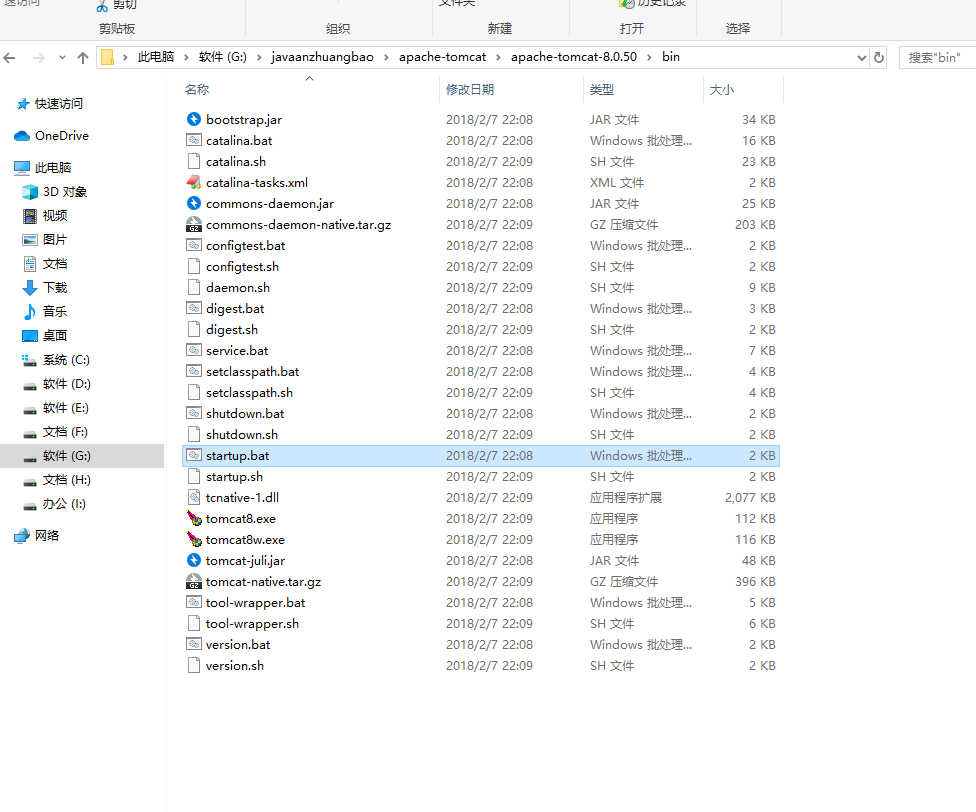
Task: Select the startup.bat file
Action: point(237,456)
